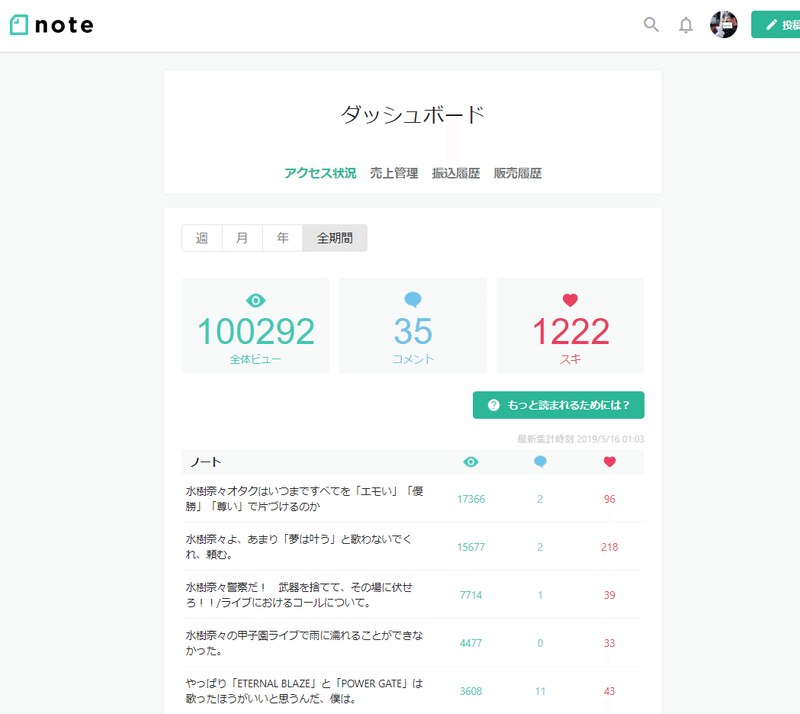This screenshot has width=800, height=714.
Task: Click heart icon above 1222
Action: click(x=570, y=300)
